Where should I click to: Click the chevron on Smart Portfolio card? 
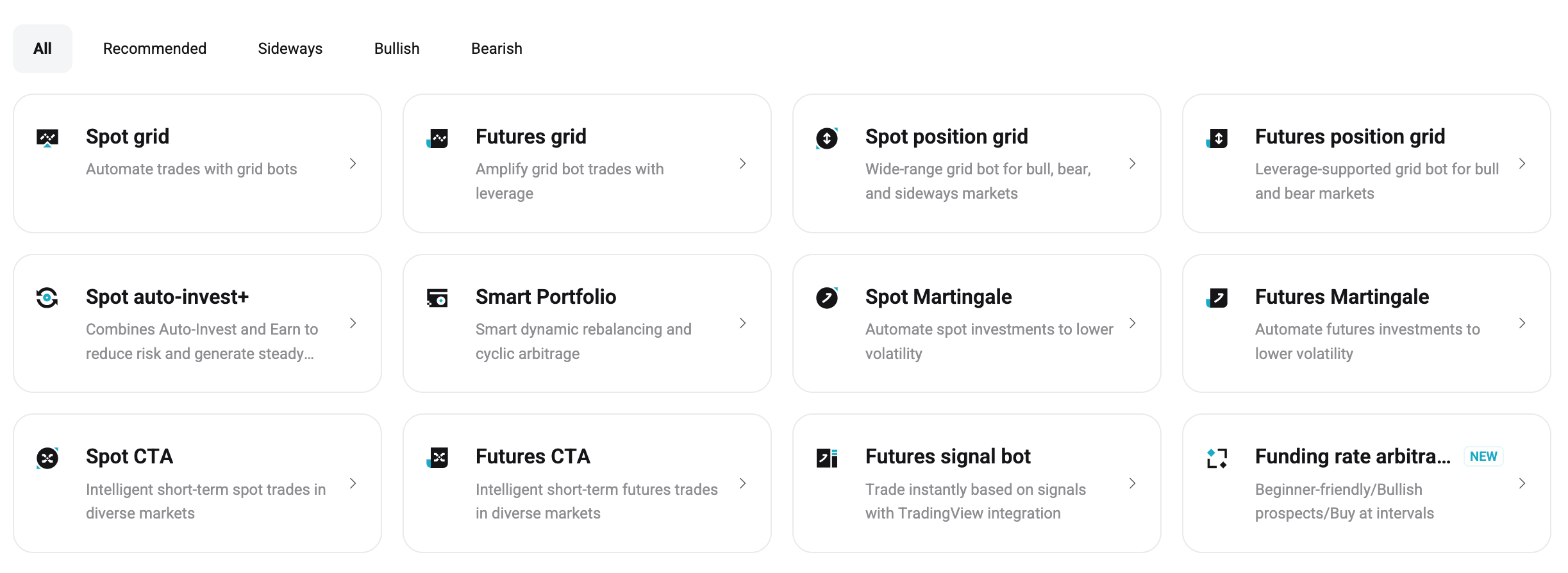point(743,323)
